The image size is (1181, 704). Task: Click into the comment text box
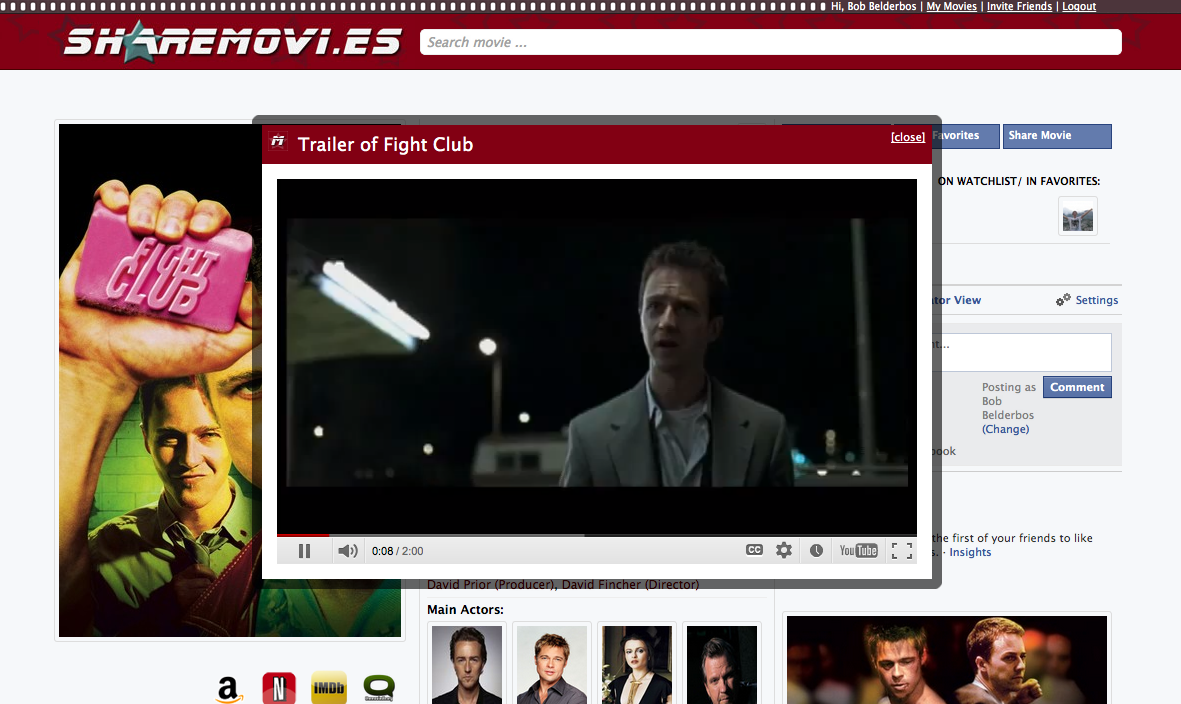(x=1021, y=352)
